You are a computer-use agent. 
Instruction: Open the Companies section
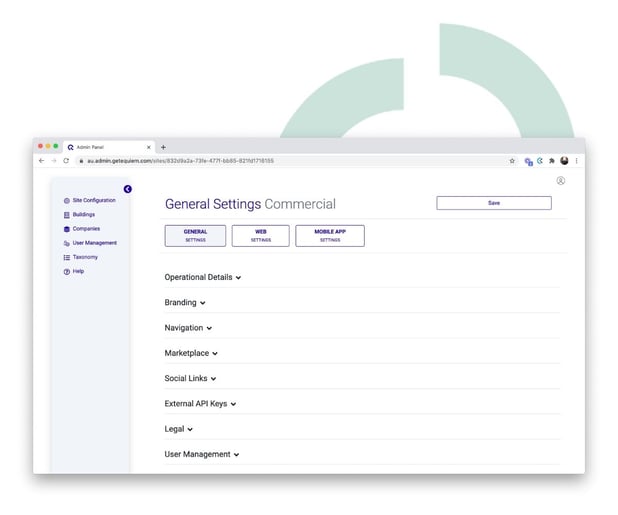[x=86, y=228]
